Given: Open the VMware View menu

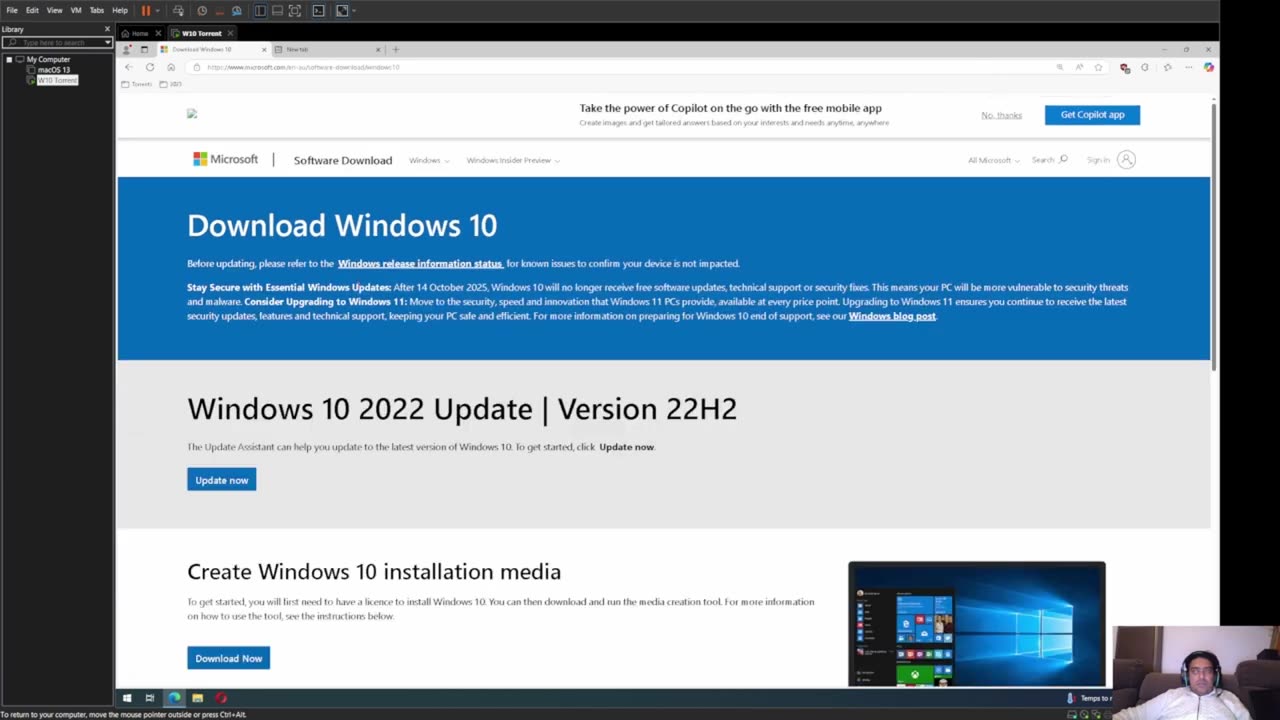Looking at the screenshot, I should coord(54,10).
